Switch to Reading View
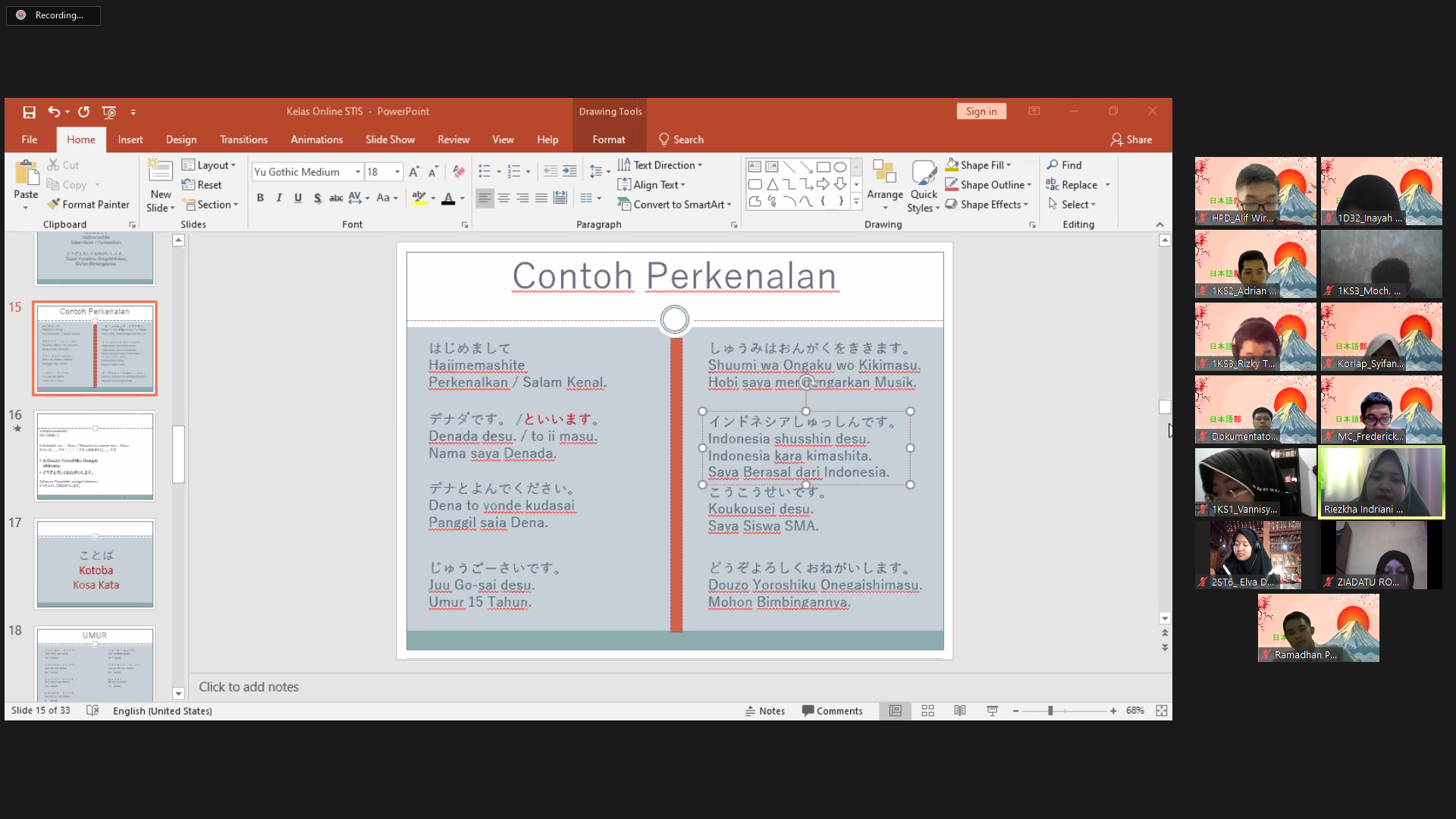 [960, 711]
